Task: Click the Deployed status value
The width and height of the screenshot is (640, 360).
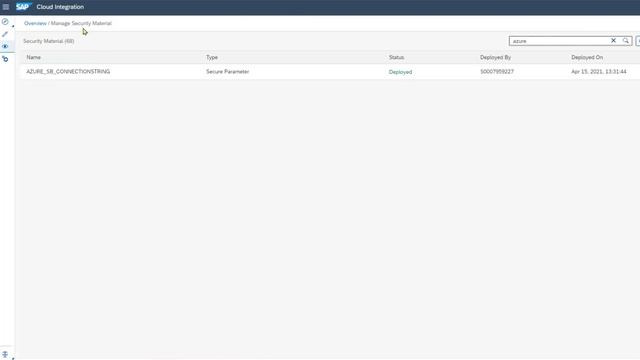Action: point(400,72)
